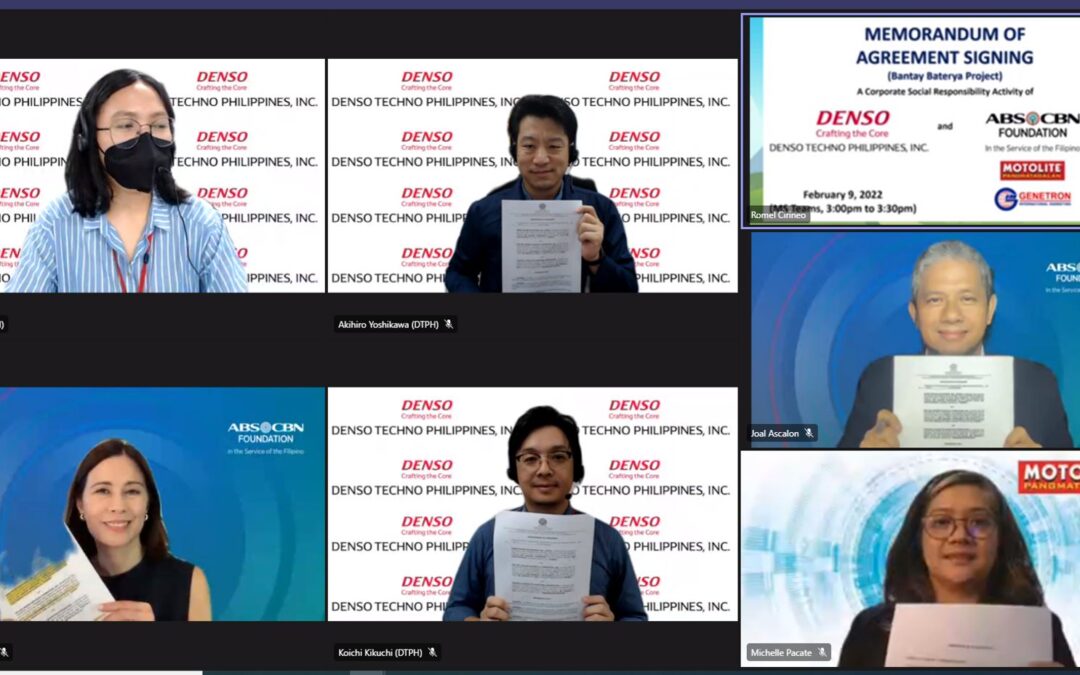Click the Michelle Pacate name bar

point(782,651)
